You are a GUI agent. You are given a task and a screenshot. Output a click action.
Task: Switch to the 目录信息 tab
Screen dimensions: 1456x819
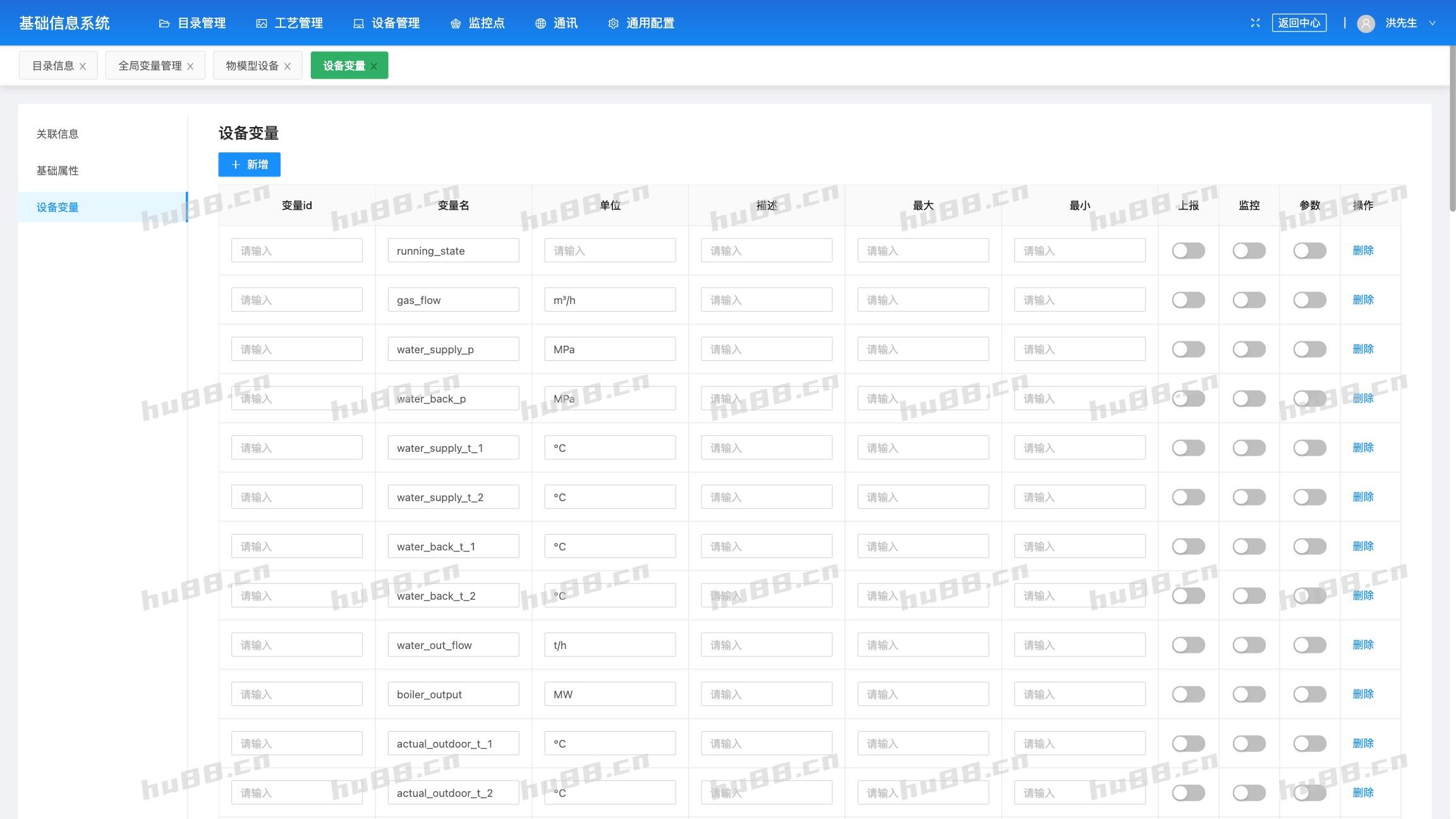[52, 66]
